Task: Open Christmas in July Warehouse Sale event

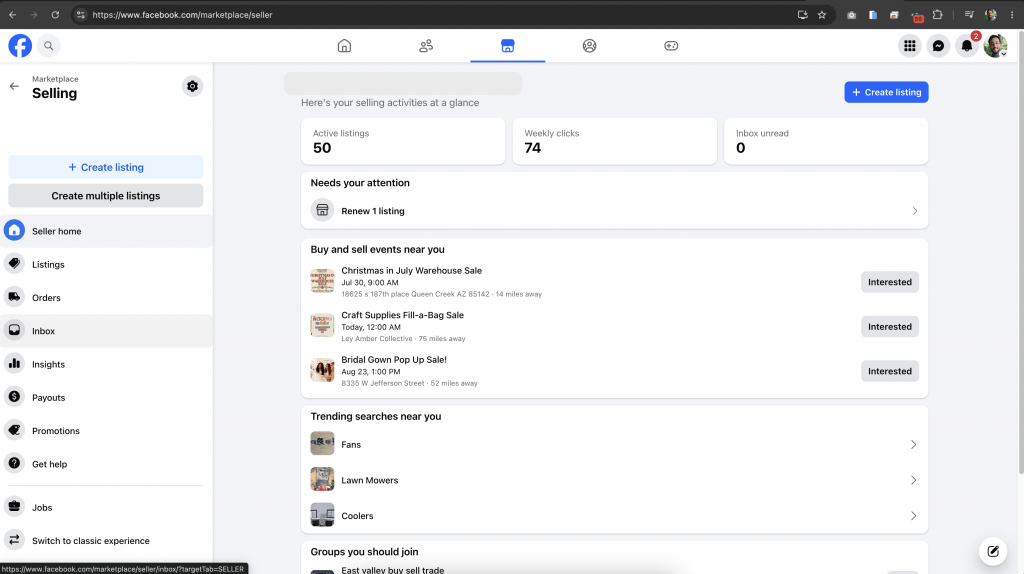Action: [x=411, y=270]
